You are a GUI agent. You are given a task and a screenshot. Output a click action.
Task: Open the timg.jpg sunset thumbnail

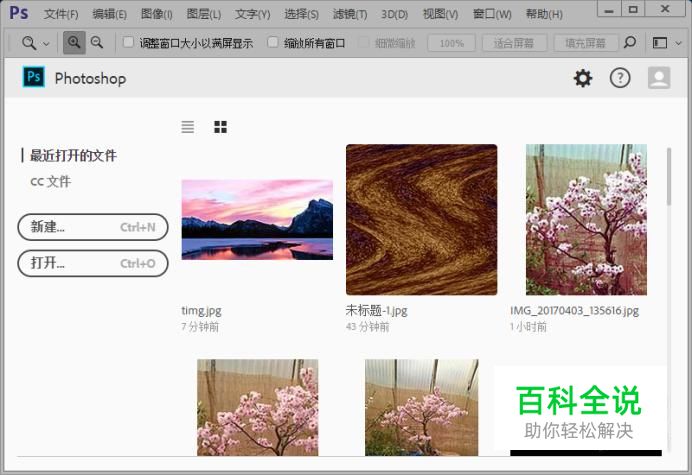257,219
